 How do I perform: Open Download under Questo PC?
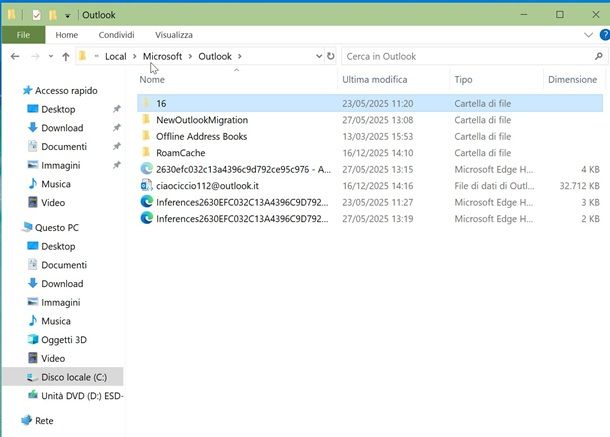62,284
